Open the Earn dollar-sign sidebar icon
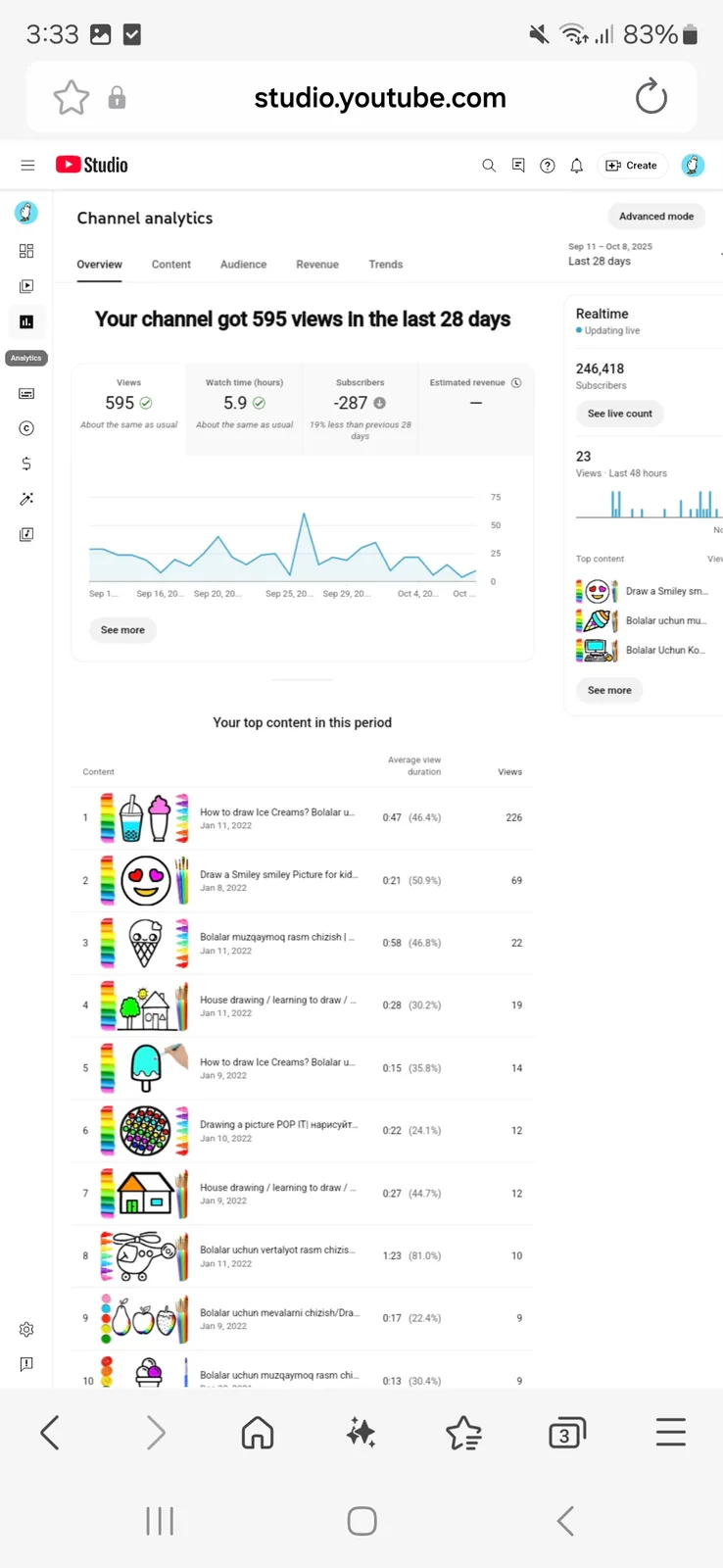723x1568 pixels. click(x=26, y=464)
